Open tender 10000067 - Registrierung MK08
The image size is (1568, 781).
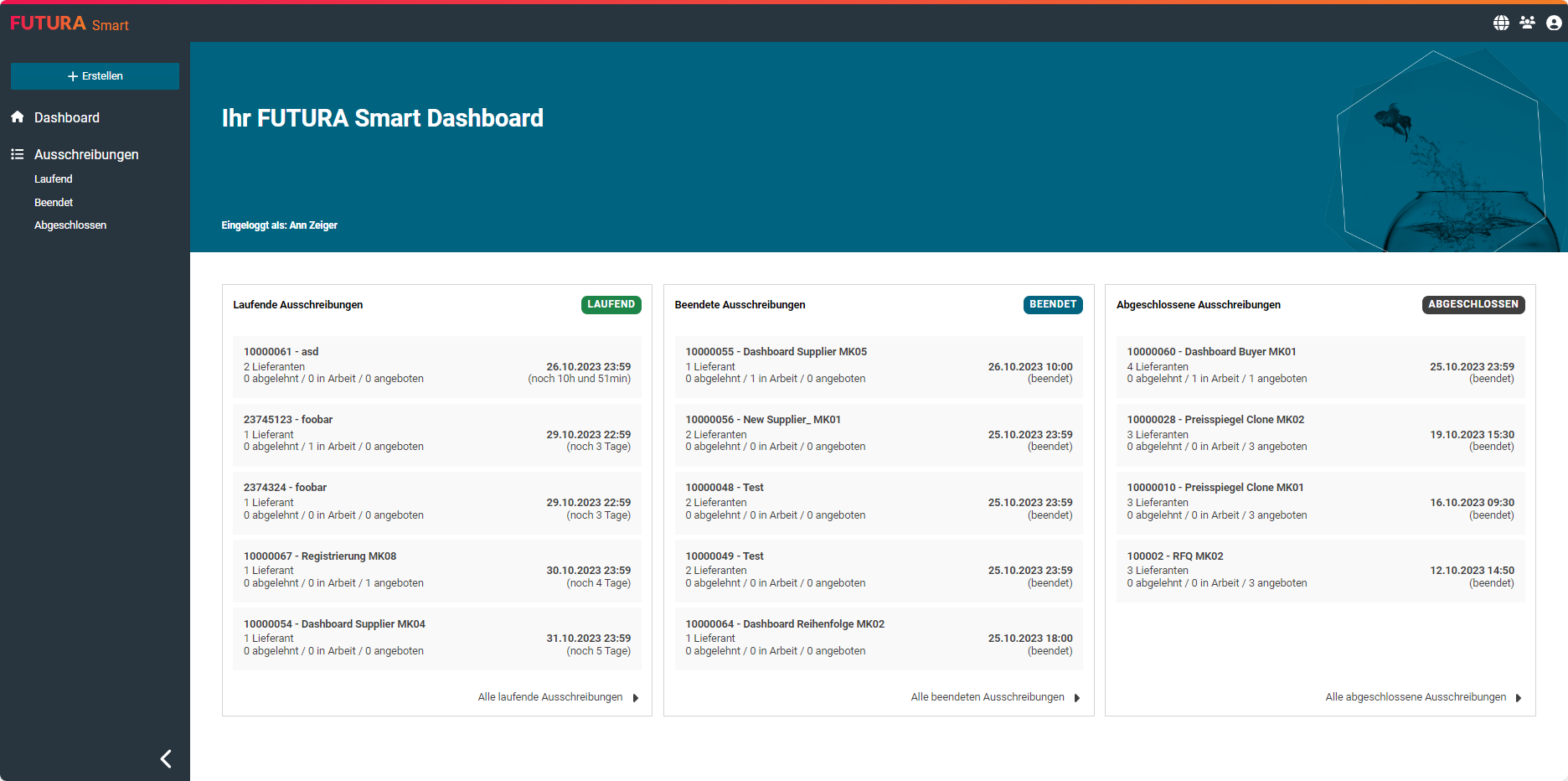click(x=320, y=556)
